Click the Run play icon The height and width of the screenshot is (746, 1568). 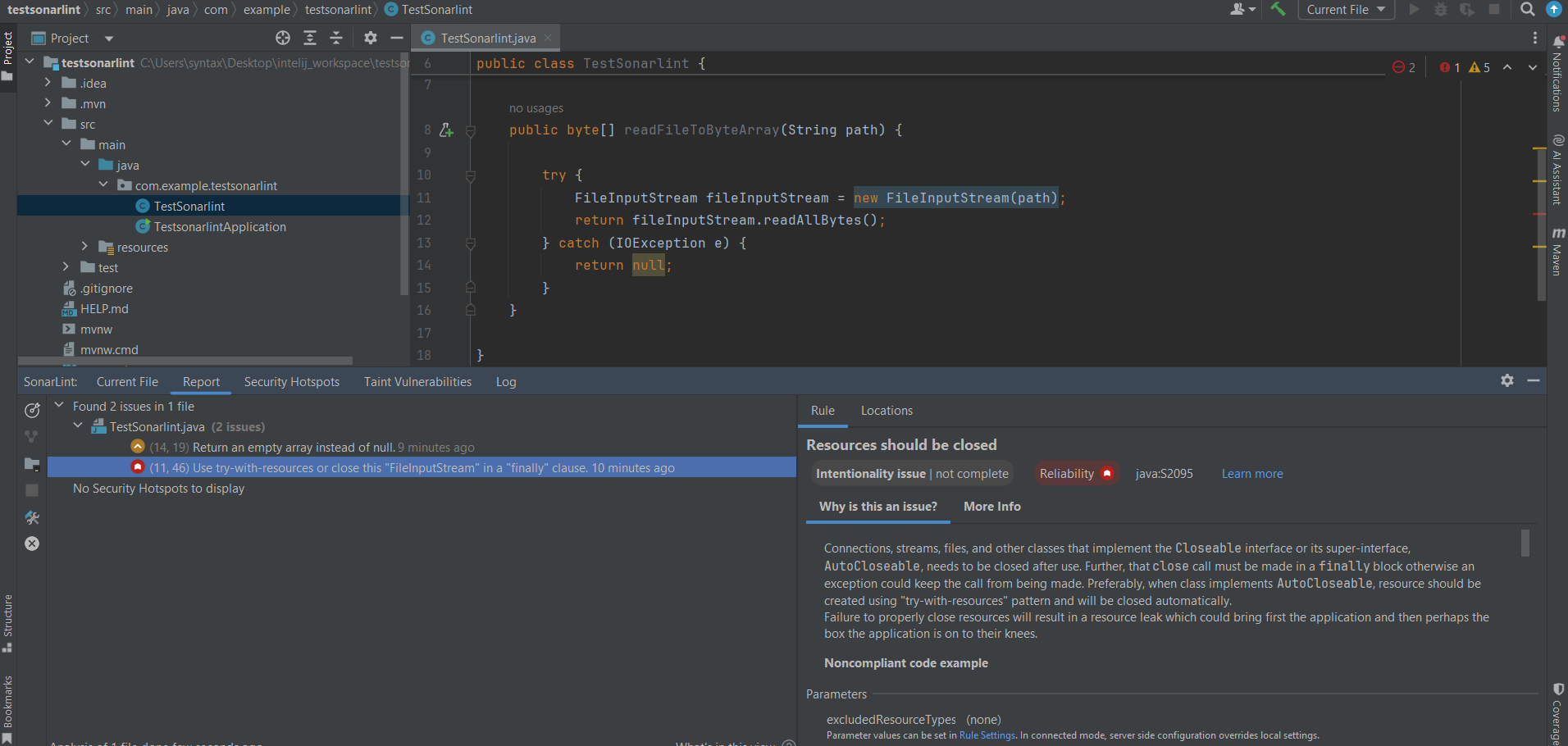pos(1414,9)
